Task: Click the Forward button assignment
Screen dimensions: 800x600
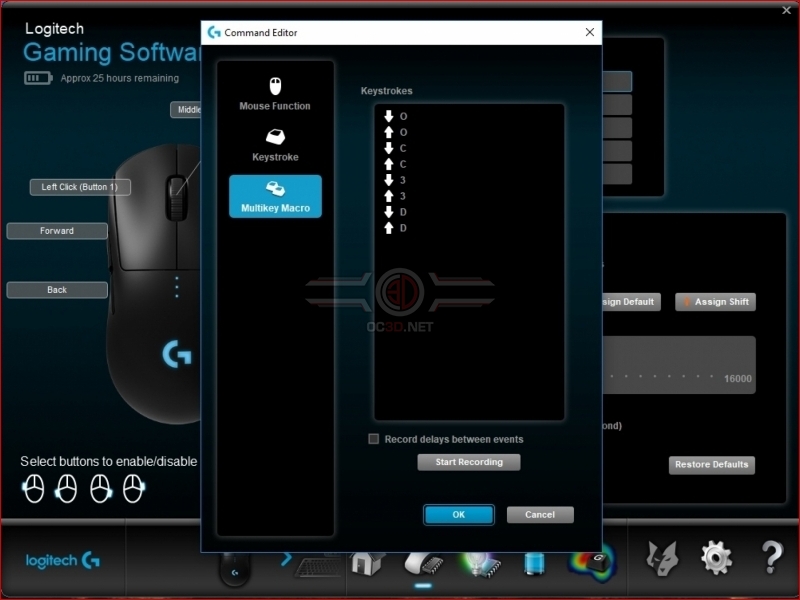Action: pos(57,231)
